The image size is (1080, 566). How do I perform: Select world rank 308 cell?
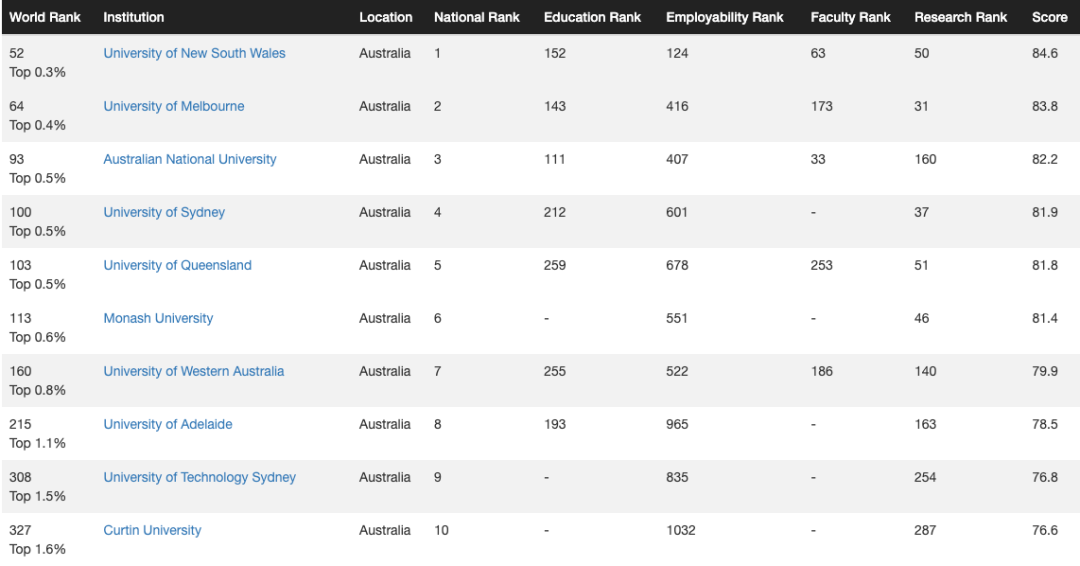pyautogui.click(x=20, y=477)
